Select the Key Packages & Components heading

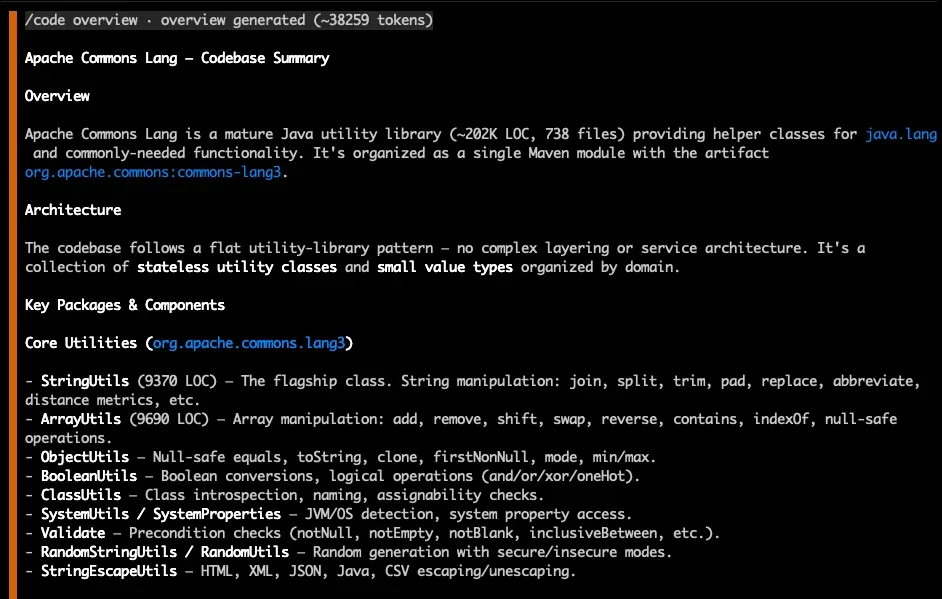[125, 305]
